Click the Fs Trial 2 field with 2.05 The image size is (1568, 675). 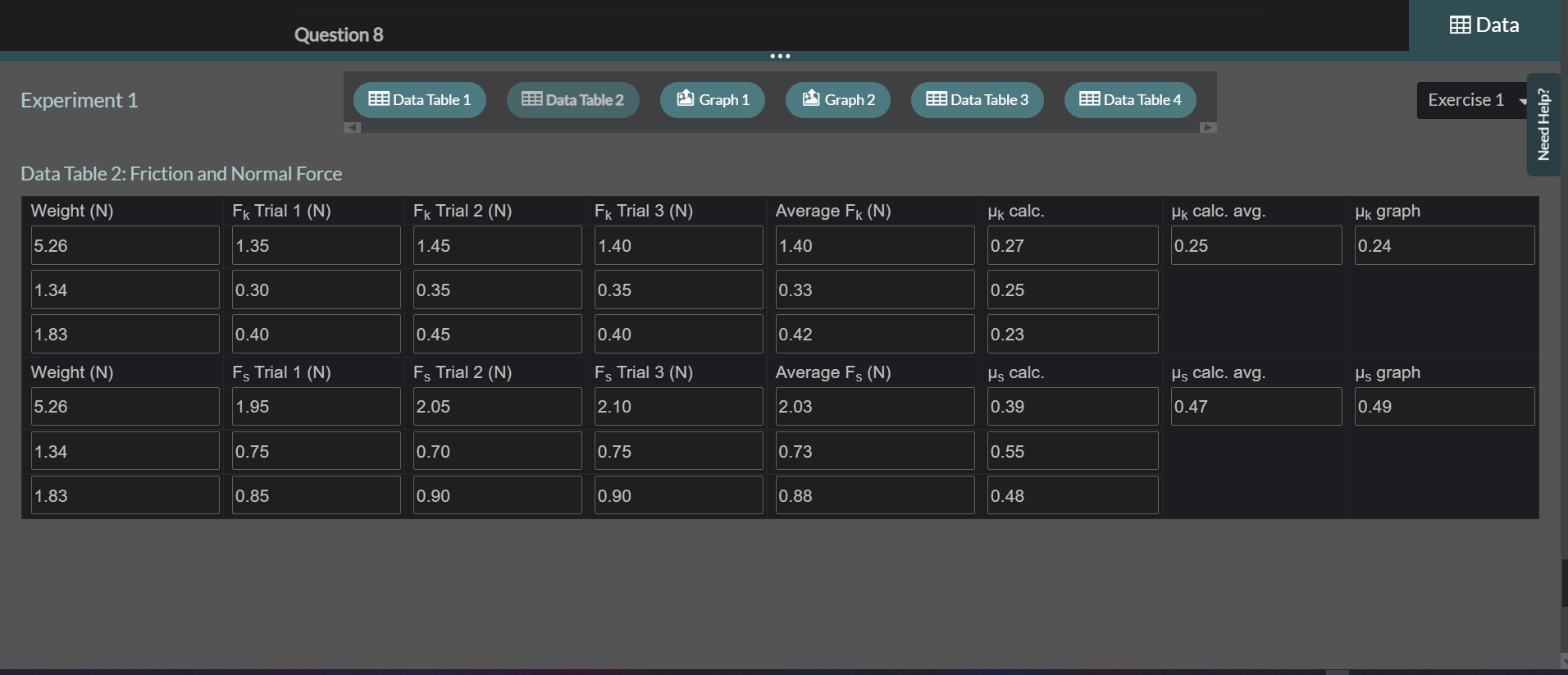498,406
